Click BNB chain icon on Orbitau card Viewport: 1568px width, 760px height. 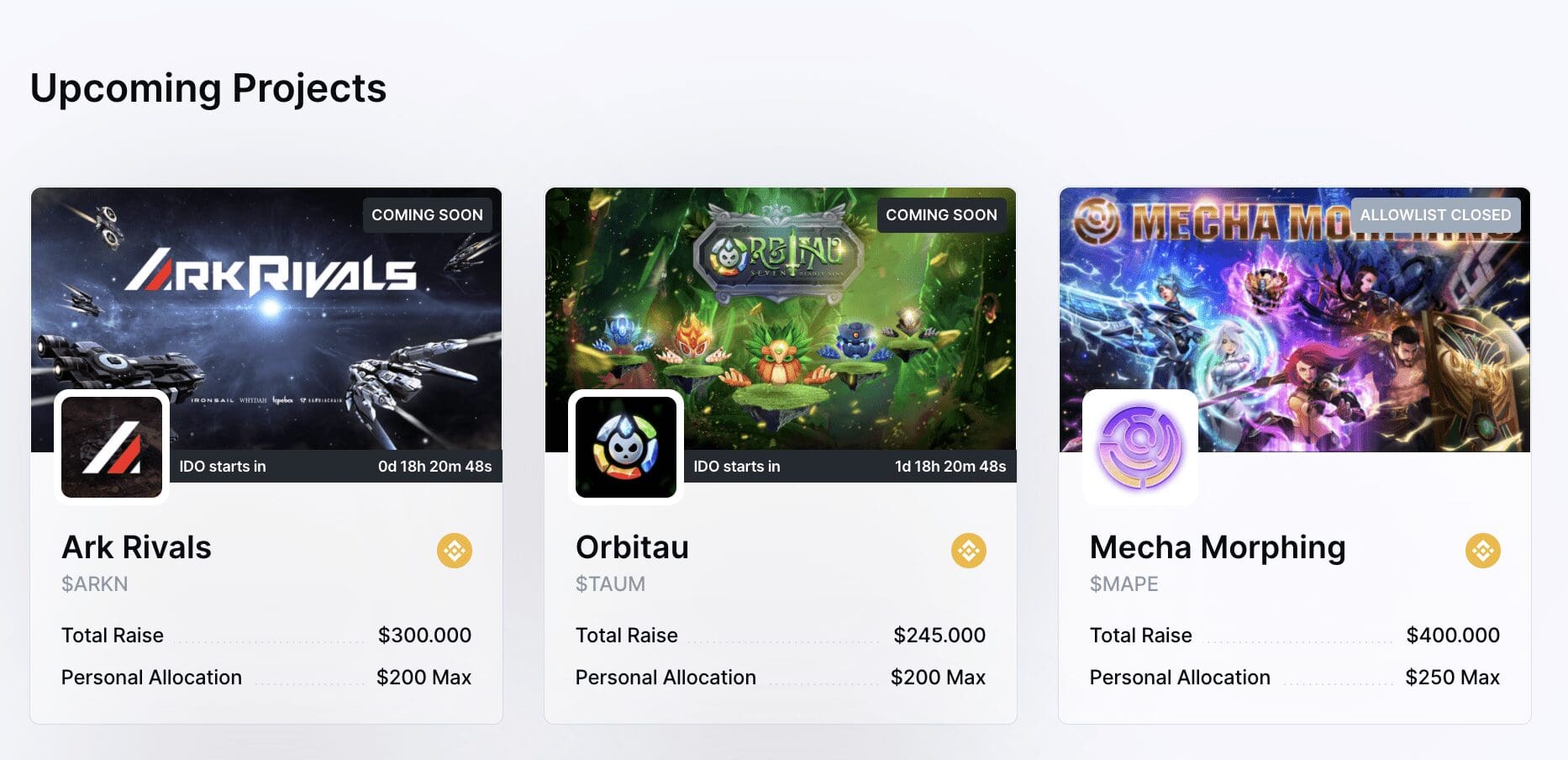[969, 551]
